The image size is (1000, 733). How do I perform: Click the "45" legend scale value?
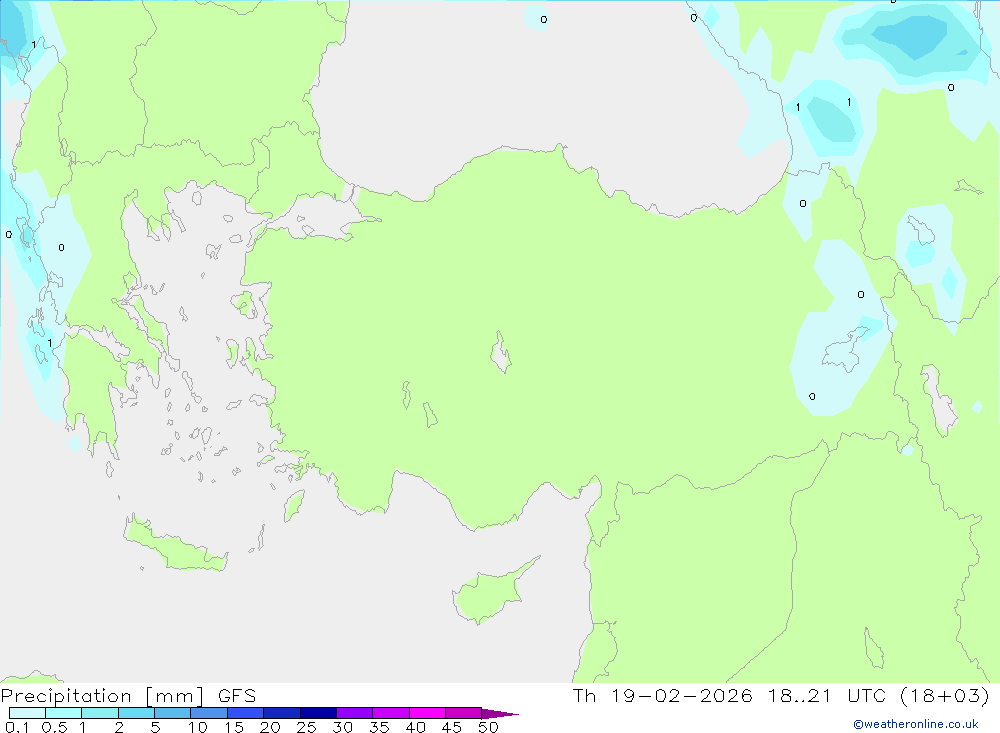[452, 727]
